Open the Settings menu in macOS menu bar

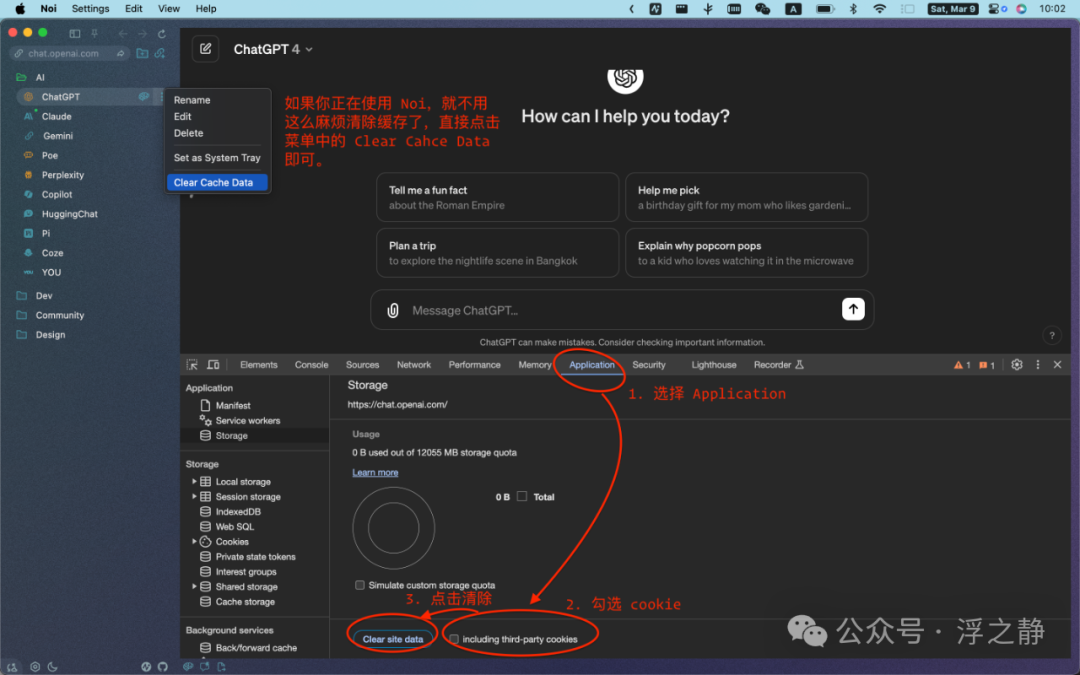click(x=90, y=8)
